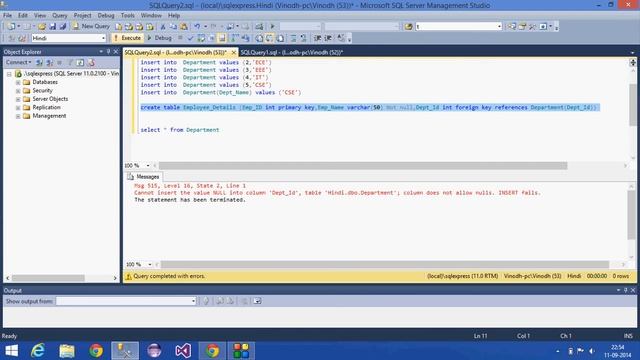The height and width of the screenshot is (360, 640).
Task: Click the Save icon in toolbar
Action: (x=52, y=27)
